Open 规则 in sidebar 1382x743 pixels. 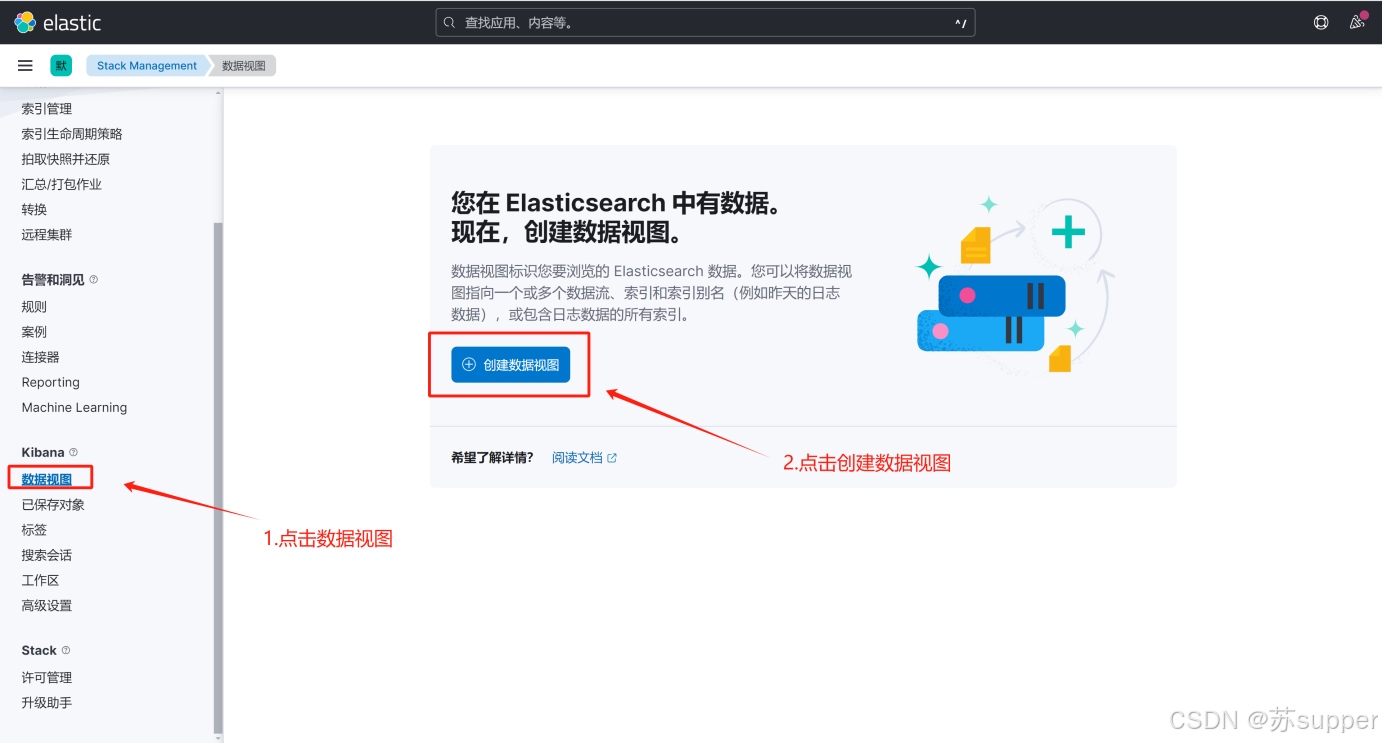[x=34, y=307]
